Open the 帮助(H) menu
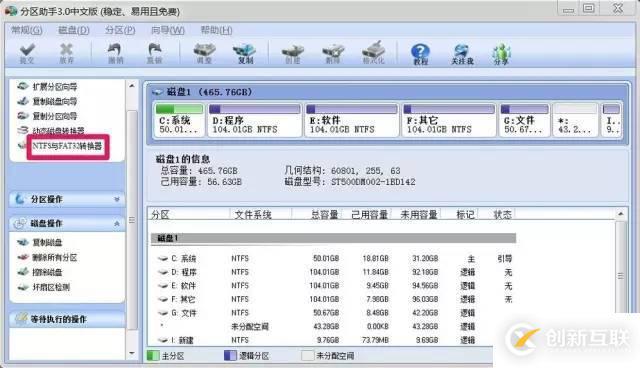 (x=216, y=30)
